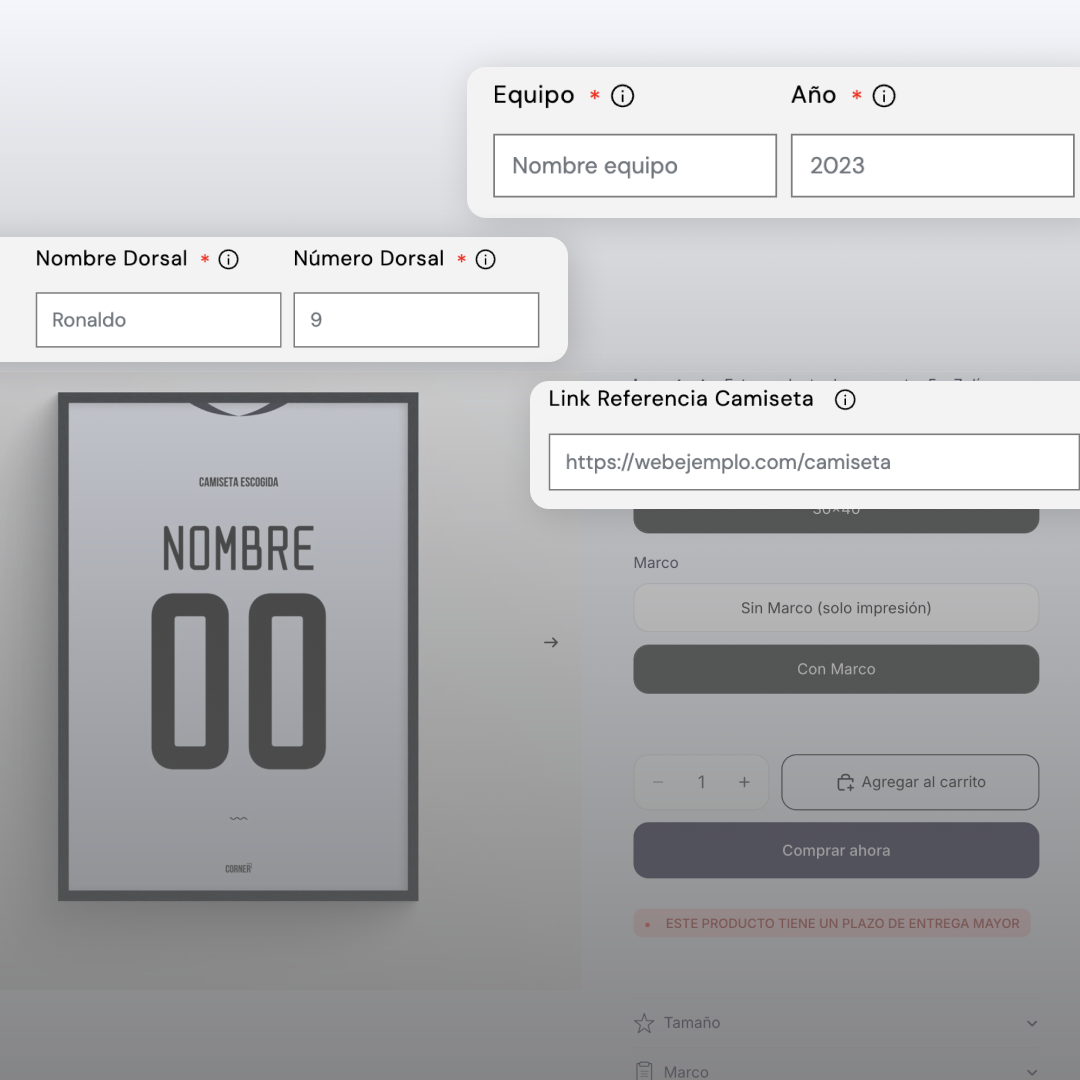The image size is (1080, 1080).
Task: Click the framed jersey poster preview image
Action: tap(238, 647)
